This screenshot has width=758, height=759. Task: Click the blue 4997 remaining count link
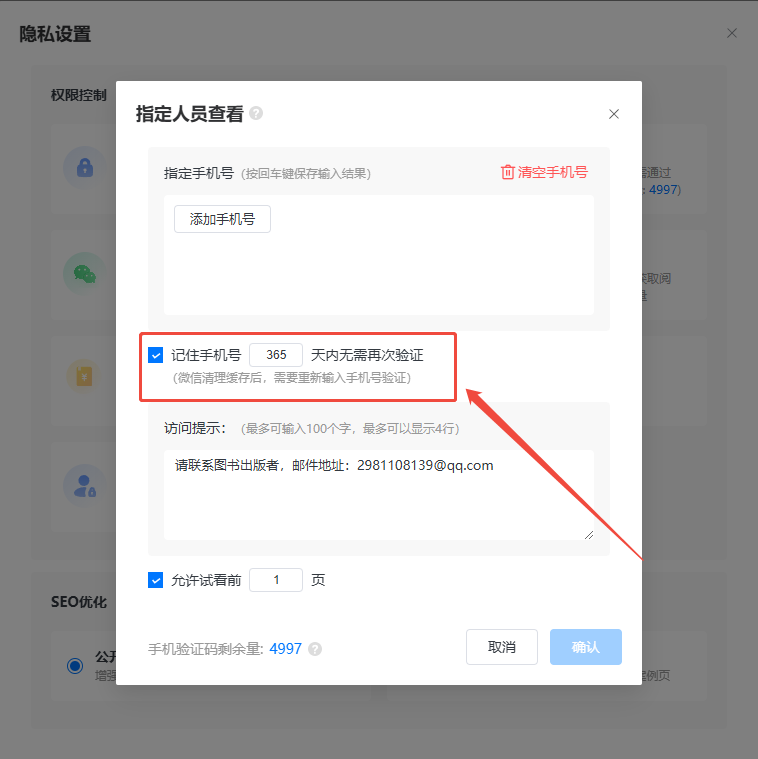(285, 649)
